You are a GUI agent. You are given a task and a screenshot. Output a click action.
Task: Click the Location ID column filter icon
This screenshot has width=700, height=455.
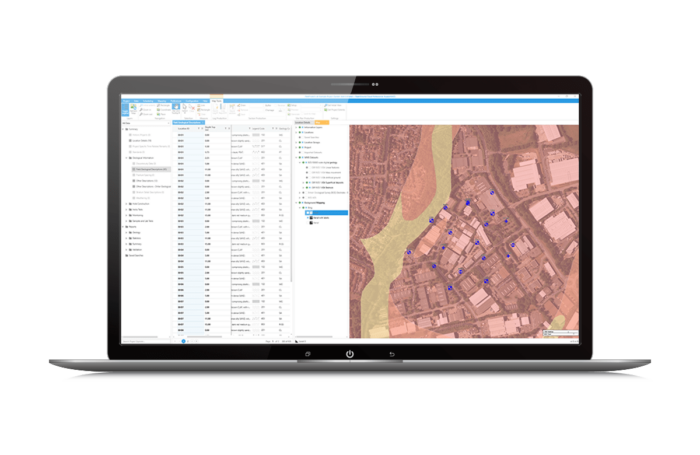pos(198,129)
